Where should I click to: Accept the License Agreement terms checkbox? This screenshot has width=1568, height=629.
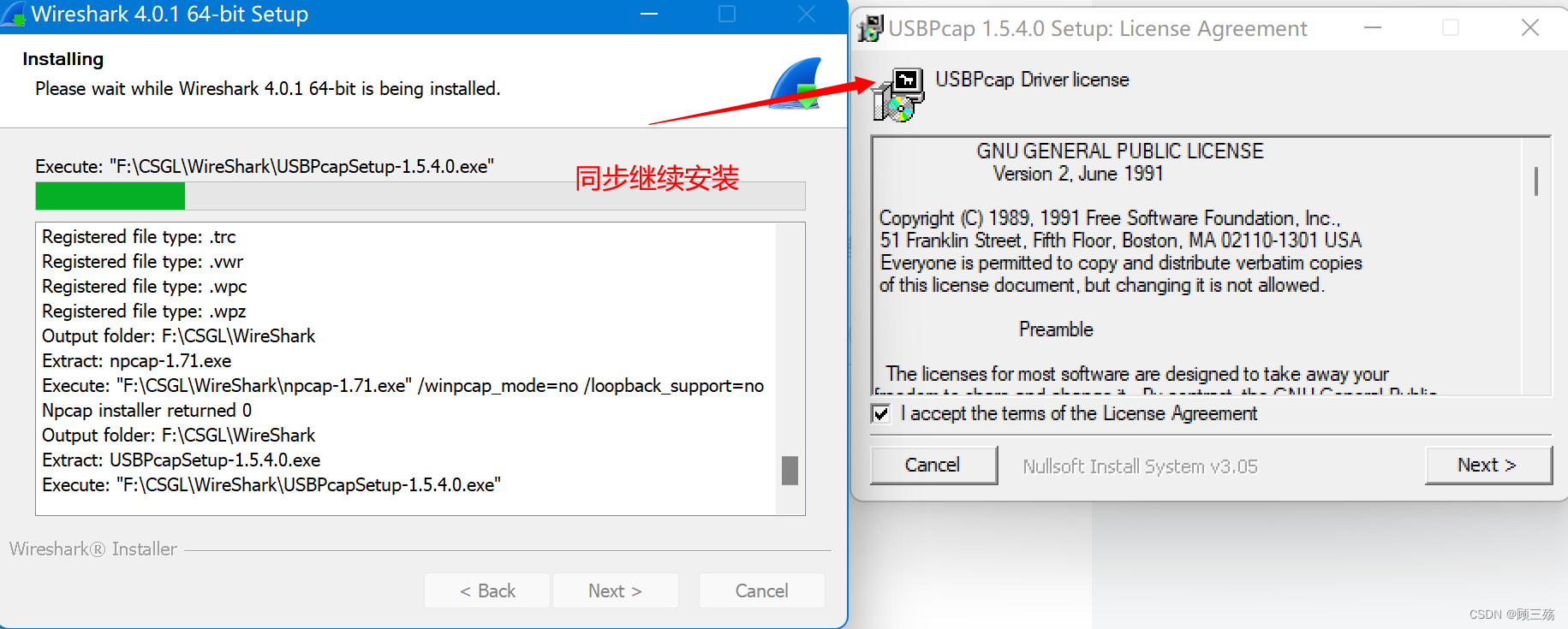coord(880,414)
